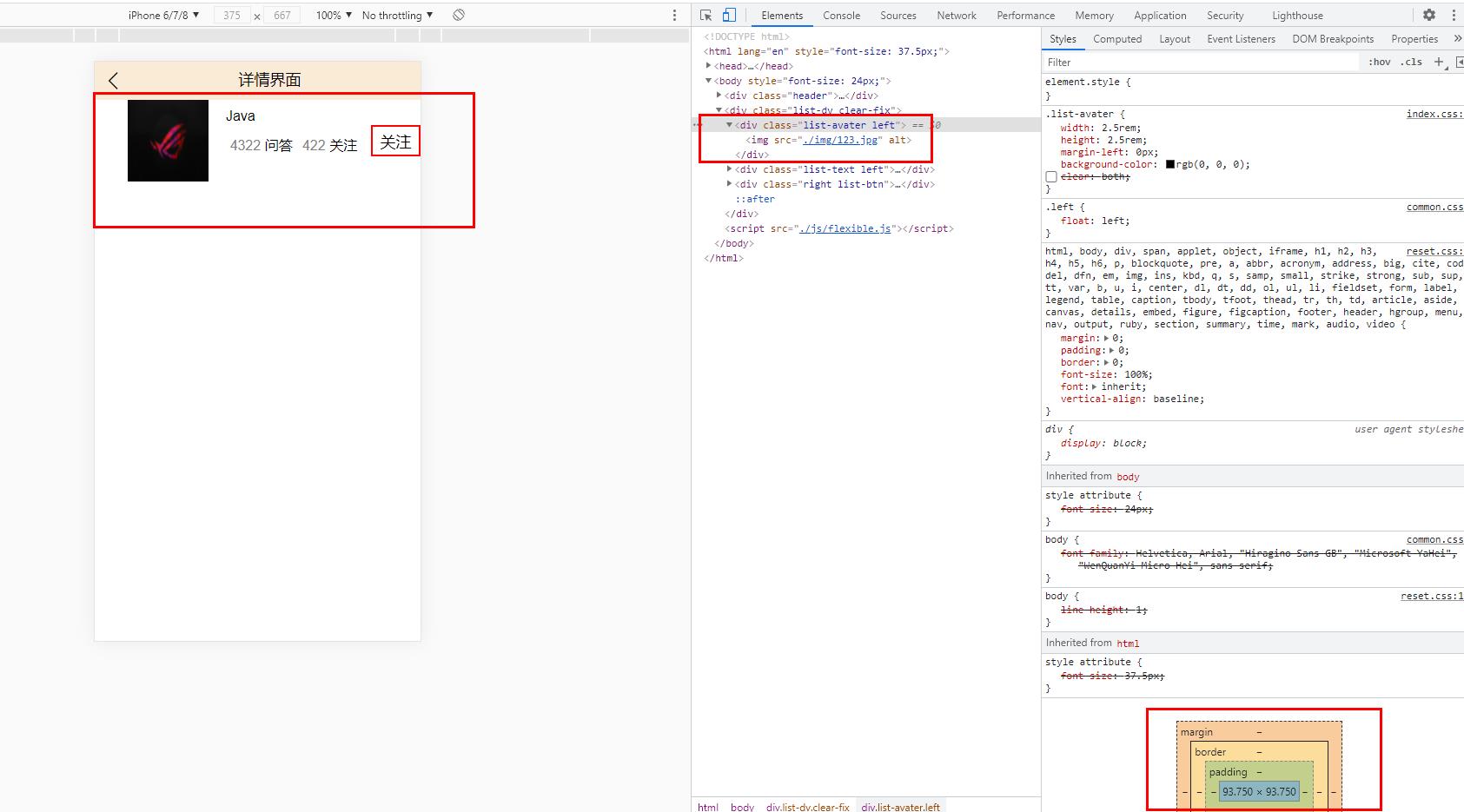Viewport: 1464px width, 812px height.
Task: Click the 详情界面 page title
Action: click(x=269, y=80)
